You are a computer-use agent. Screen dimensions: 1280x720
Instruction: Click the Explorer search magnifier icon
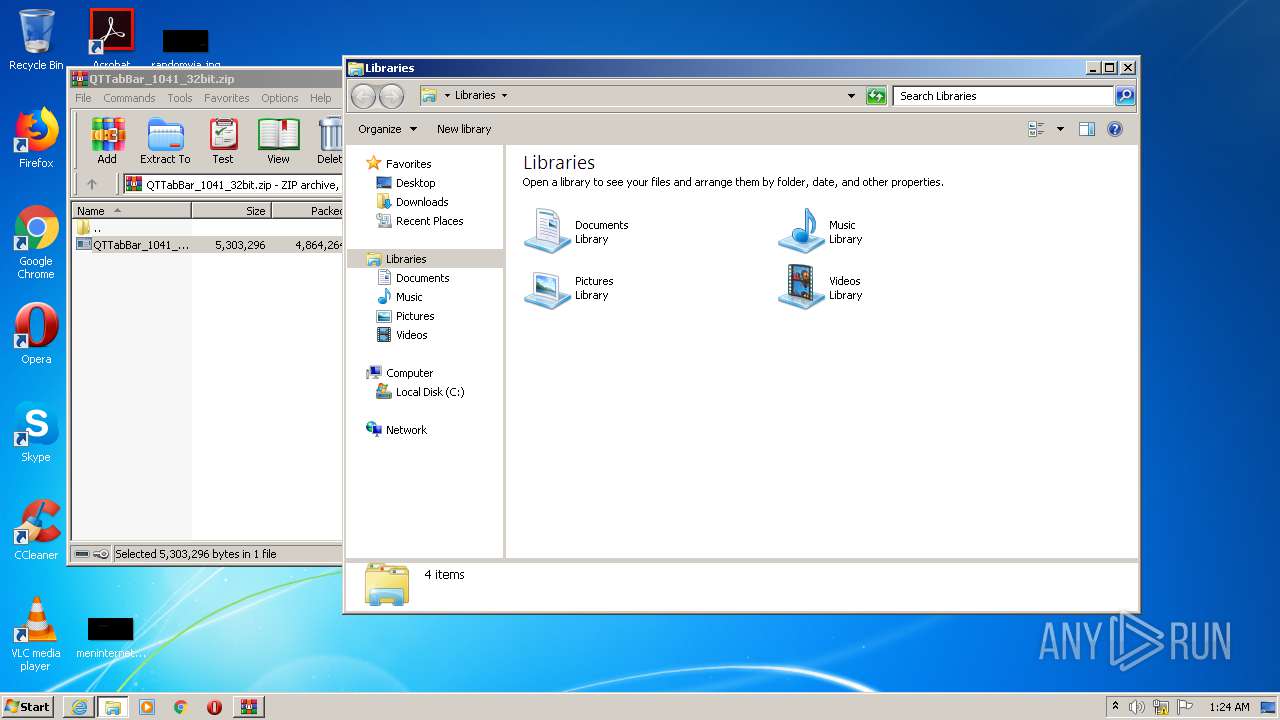(x=1125, y=96)
